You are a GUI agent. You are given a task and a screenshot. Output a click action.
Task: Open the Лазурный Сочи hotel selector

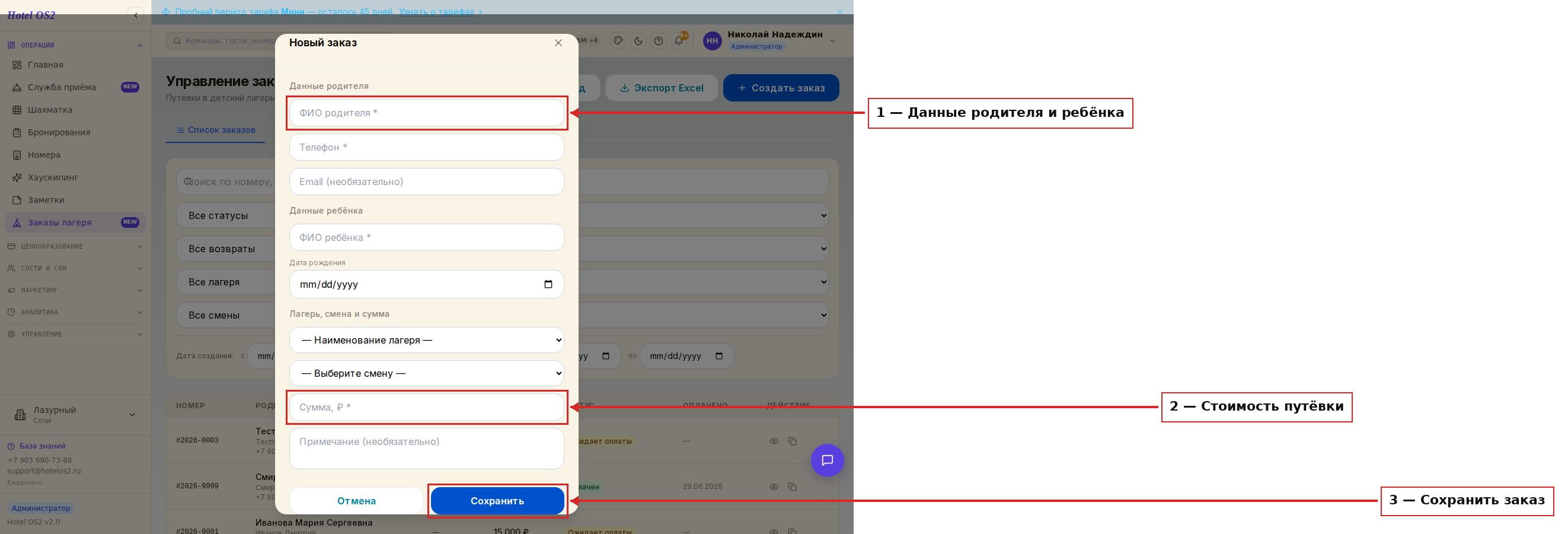click(75, 415)
